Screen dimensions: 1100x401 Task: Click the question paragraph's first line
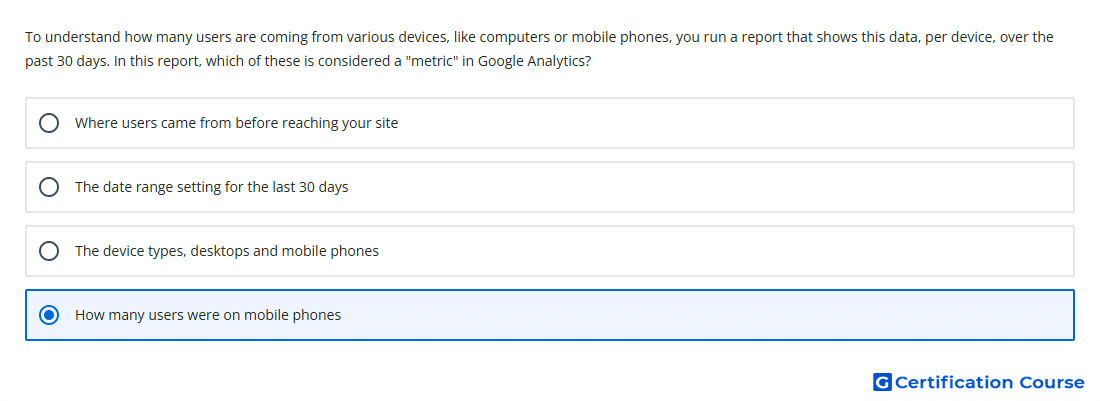[539, 37]
